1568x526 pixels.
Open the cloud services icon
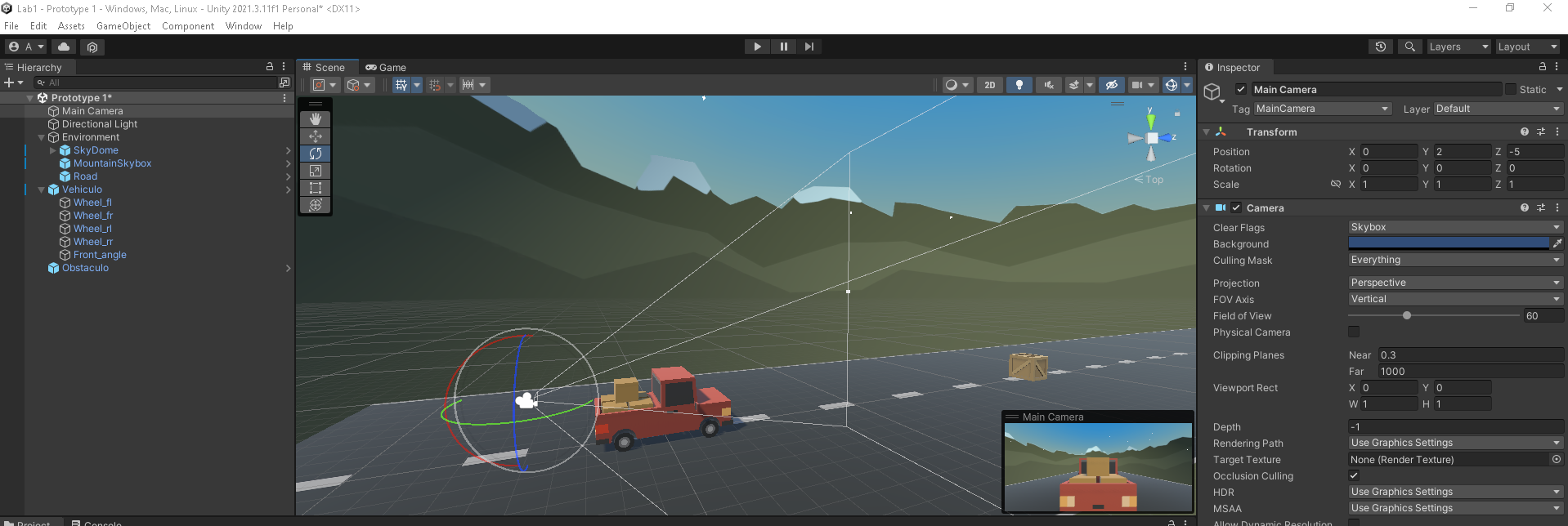point(64,47)
